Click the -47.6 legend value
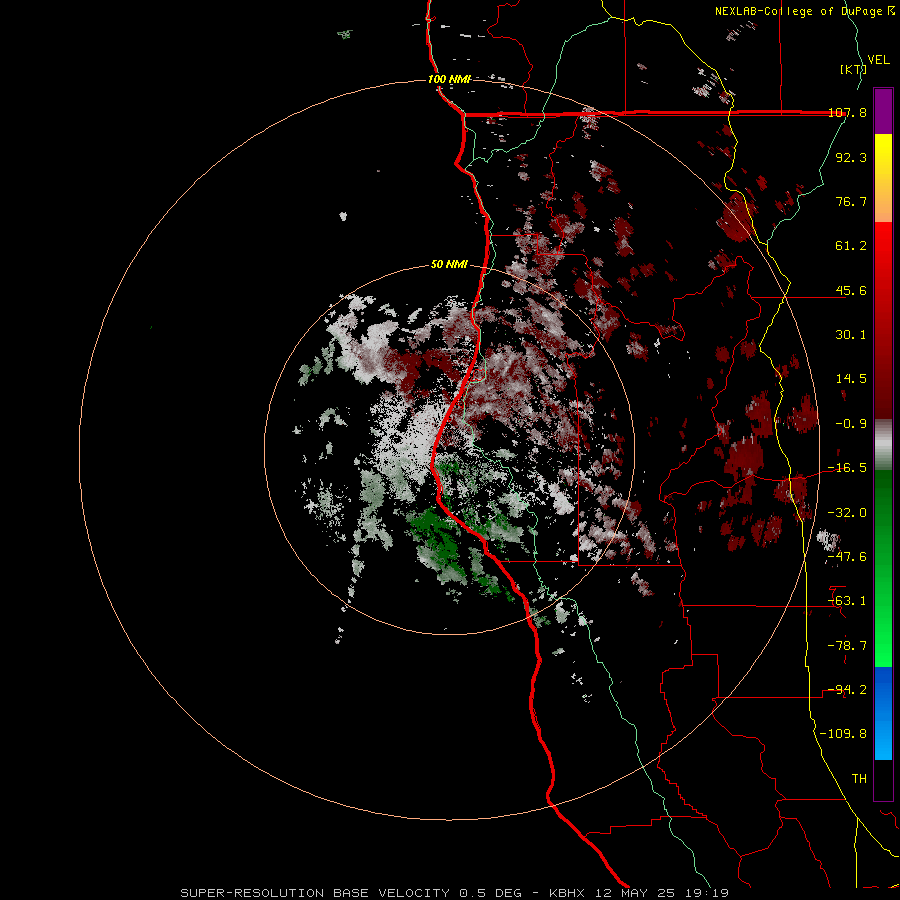900x900 pixels. [847, 557]
